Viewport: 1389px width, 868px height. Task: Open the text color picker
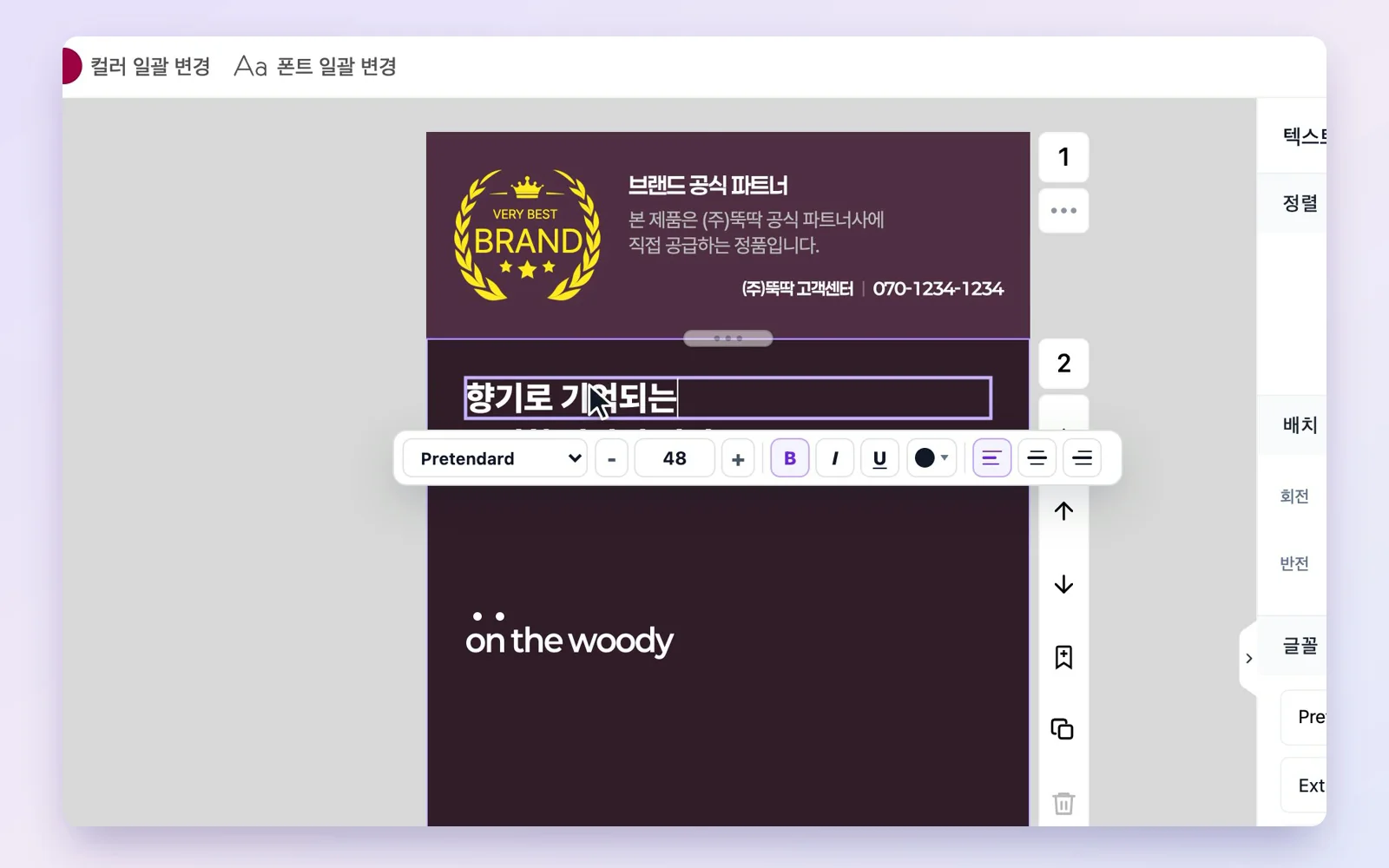pyautogui.click(x=931, y=458)
